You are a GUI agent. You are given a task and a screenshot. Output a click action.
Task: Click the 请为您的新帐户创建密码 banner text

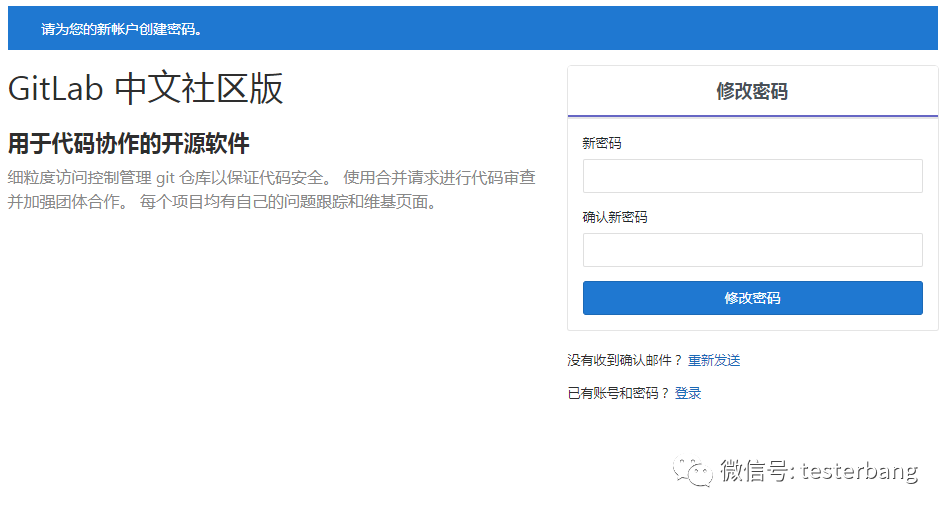[122, 29]
